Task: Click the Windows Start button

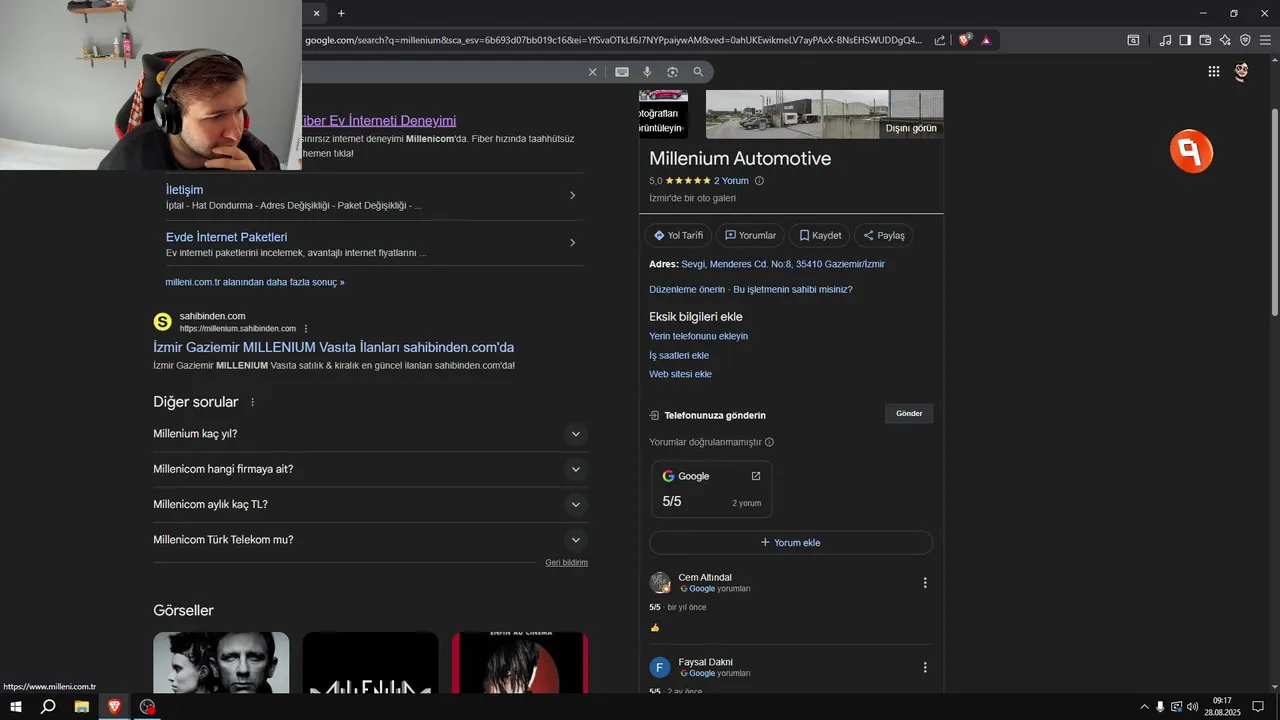Action: coord(16,706)
